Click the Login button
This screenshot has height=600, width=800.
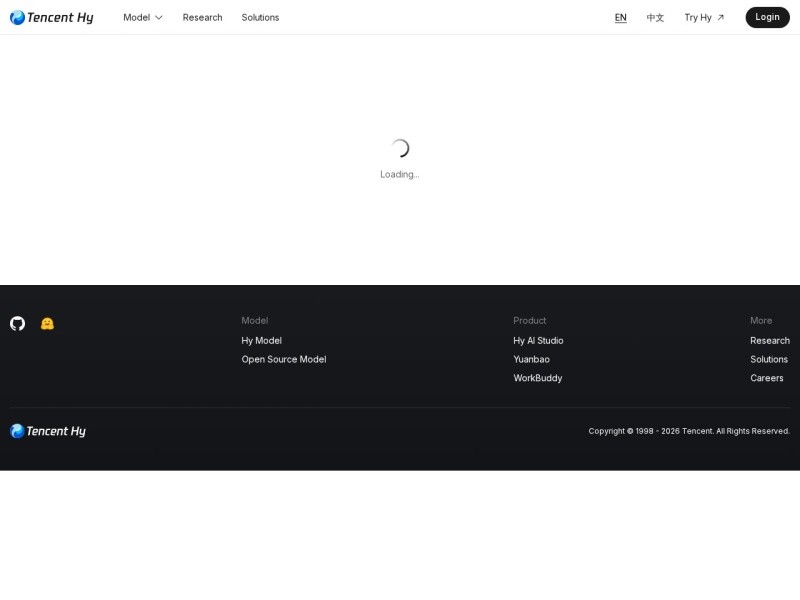(767, 17)
